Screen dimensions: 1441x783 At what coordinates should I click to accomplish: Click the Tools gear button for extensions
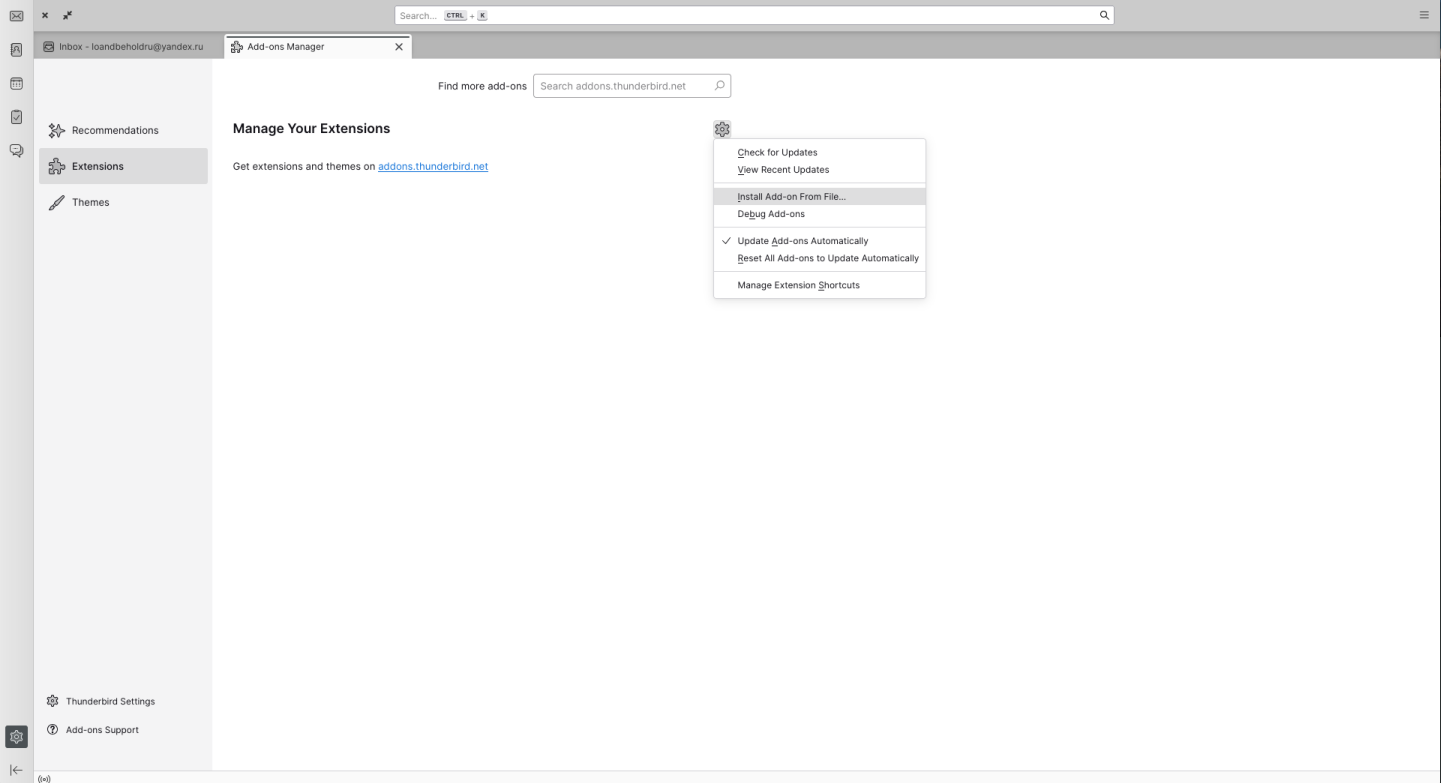(x=722, y=129)
